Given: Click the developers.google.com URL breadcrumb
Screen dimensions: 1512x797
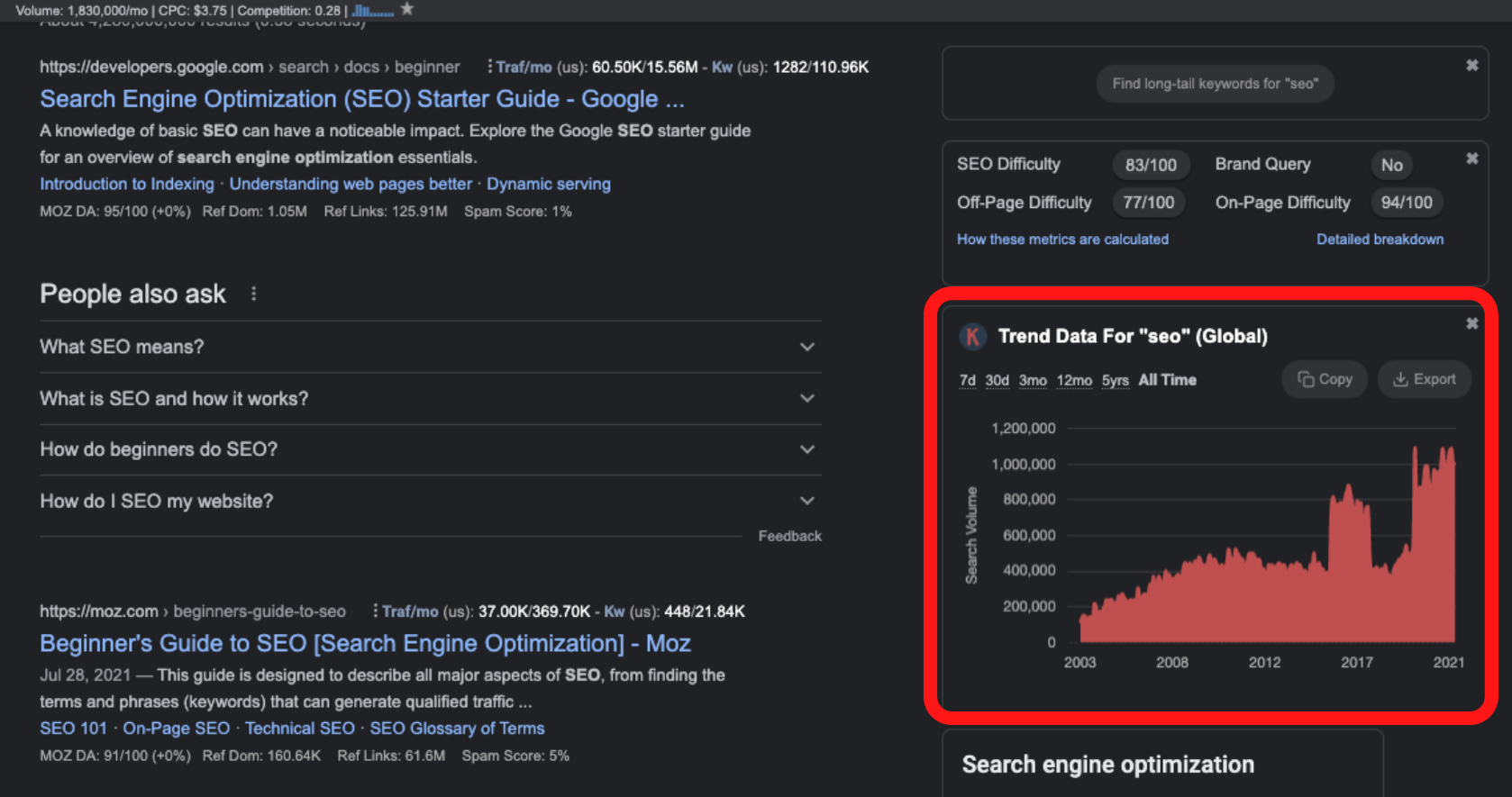Looking at the screenshot, I should pyautogui.click(x=250, y=67).
